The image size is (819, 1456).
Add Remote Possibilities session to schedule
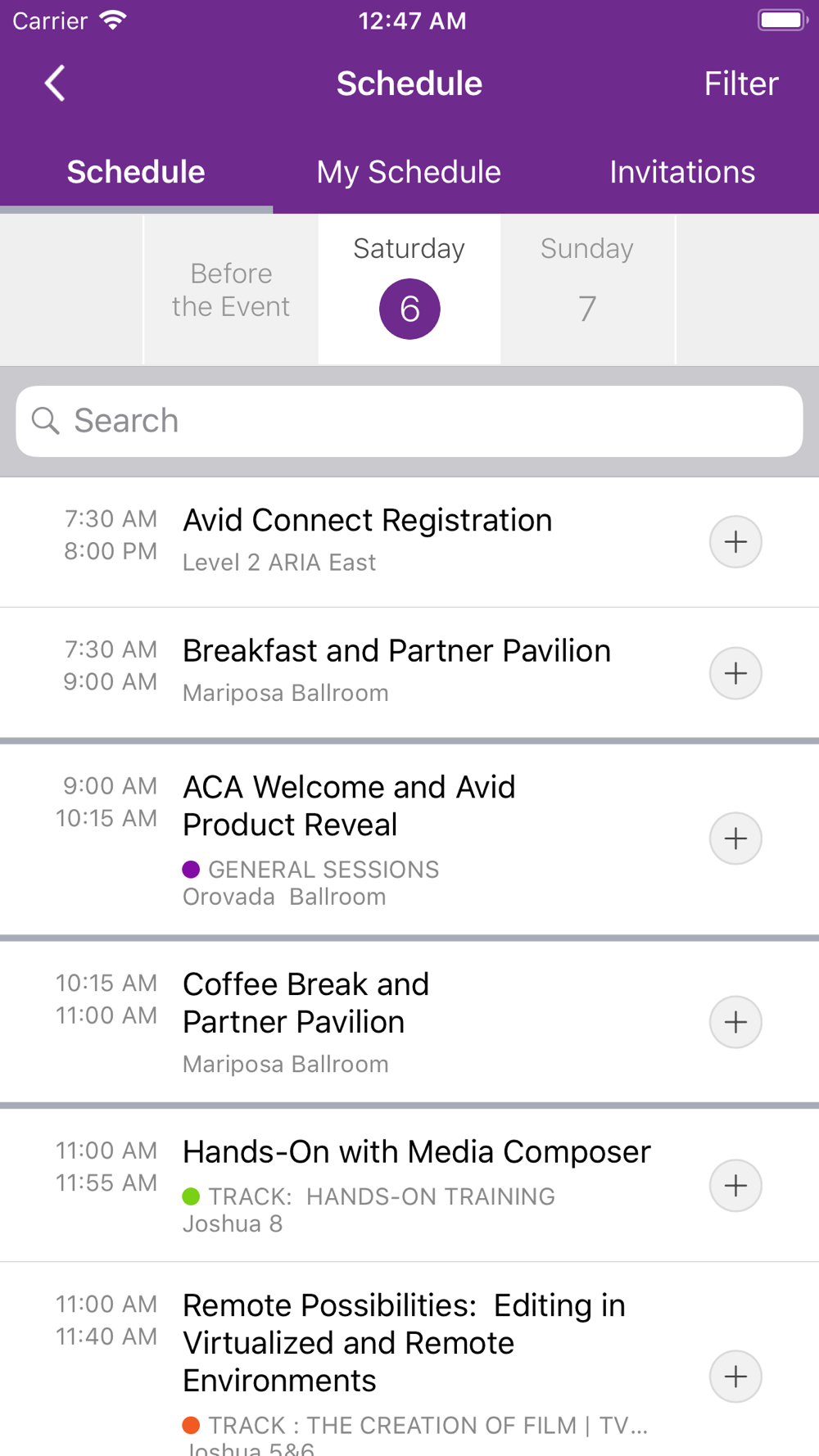pos(735,1377)
